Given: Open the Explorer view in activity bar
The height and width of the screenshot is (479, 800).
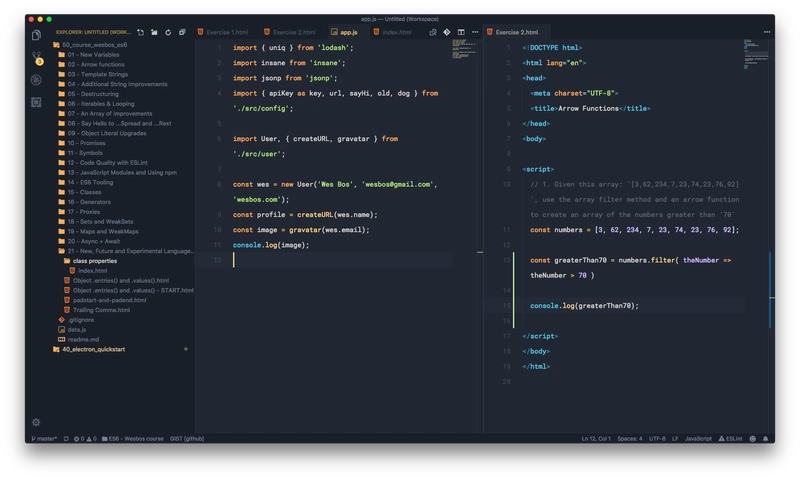Looking at the screenshot, I should [36, 35].
